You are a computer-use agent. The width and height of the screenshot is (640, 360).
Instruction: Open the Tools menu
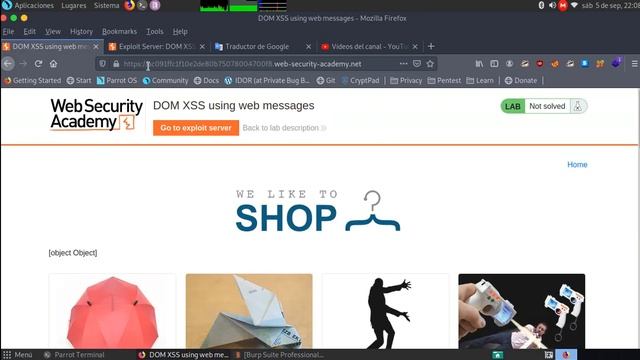click(x=155, y=31)
